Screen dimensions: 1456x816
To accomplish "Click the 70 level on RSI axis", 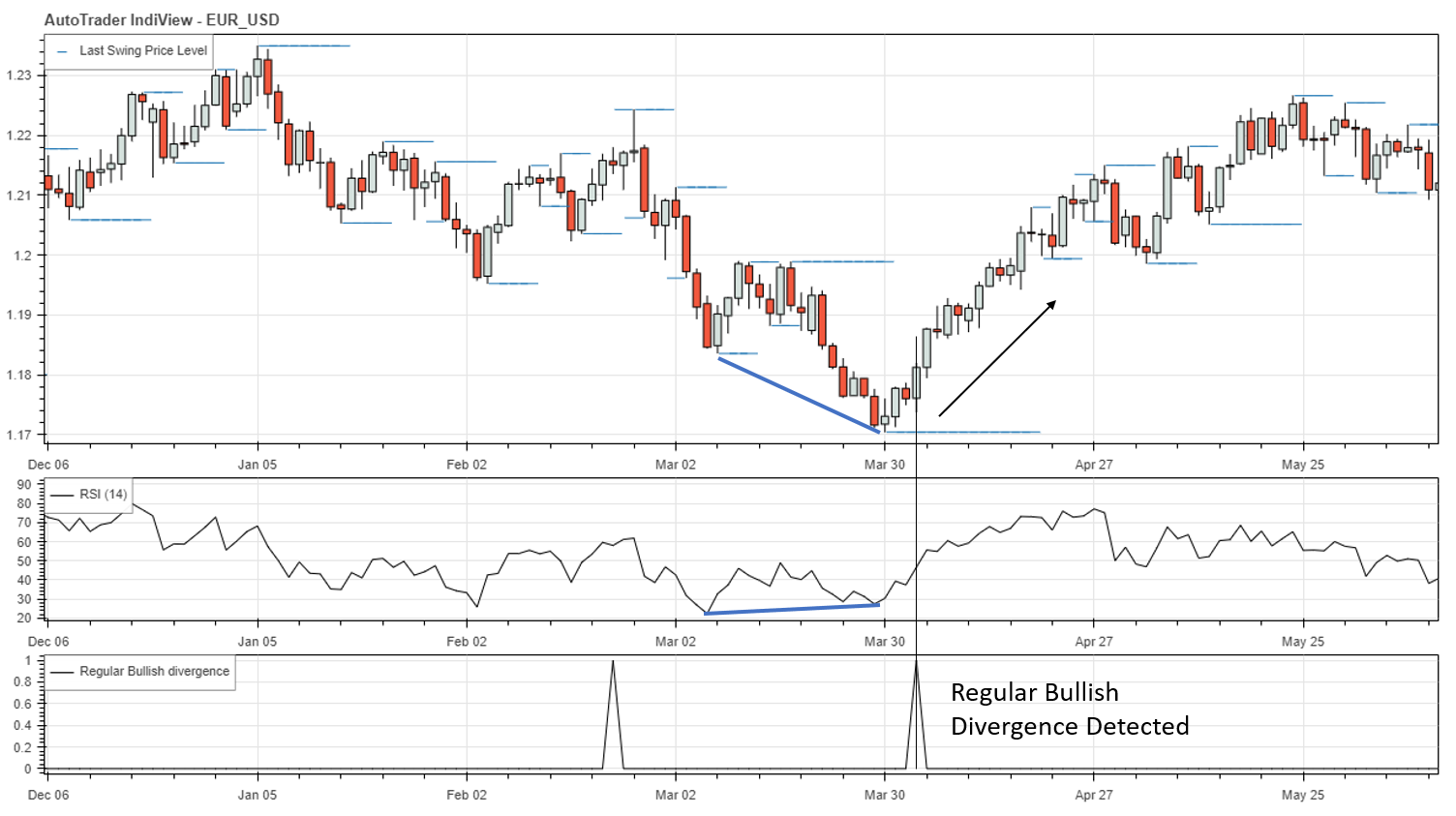I will pos(24,523).
